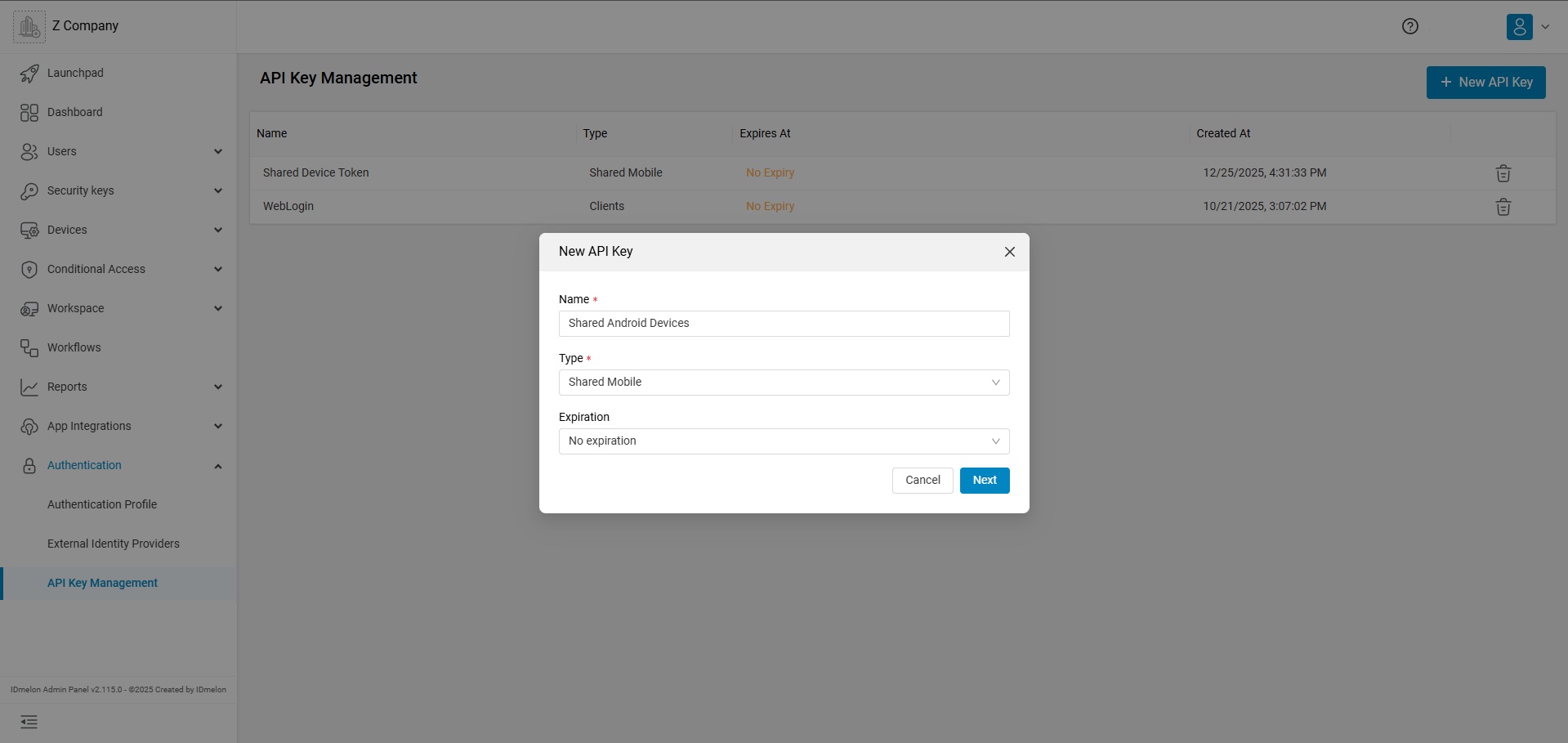Click the Z Company logo icon
The width and height of the screenshot is (1568, 743).
click(29, 26)
